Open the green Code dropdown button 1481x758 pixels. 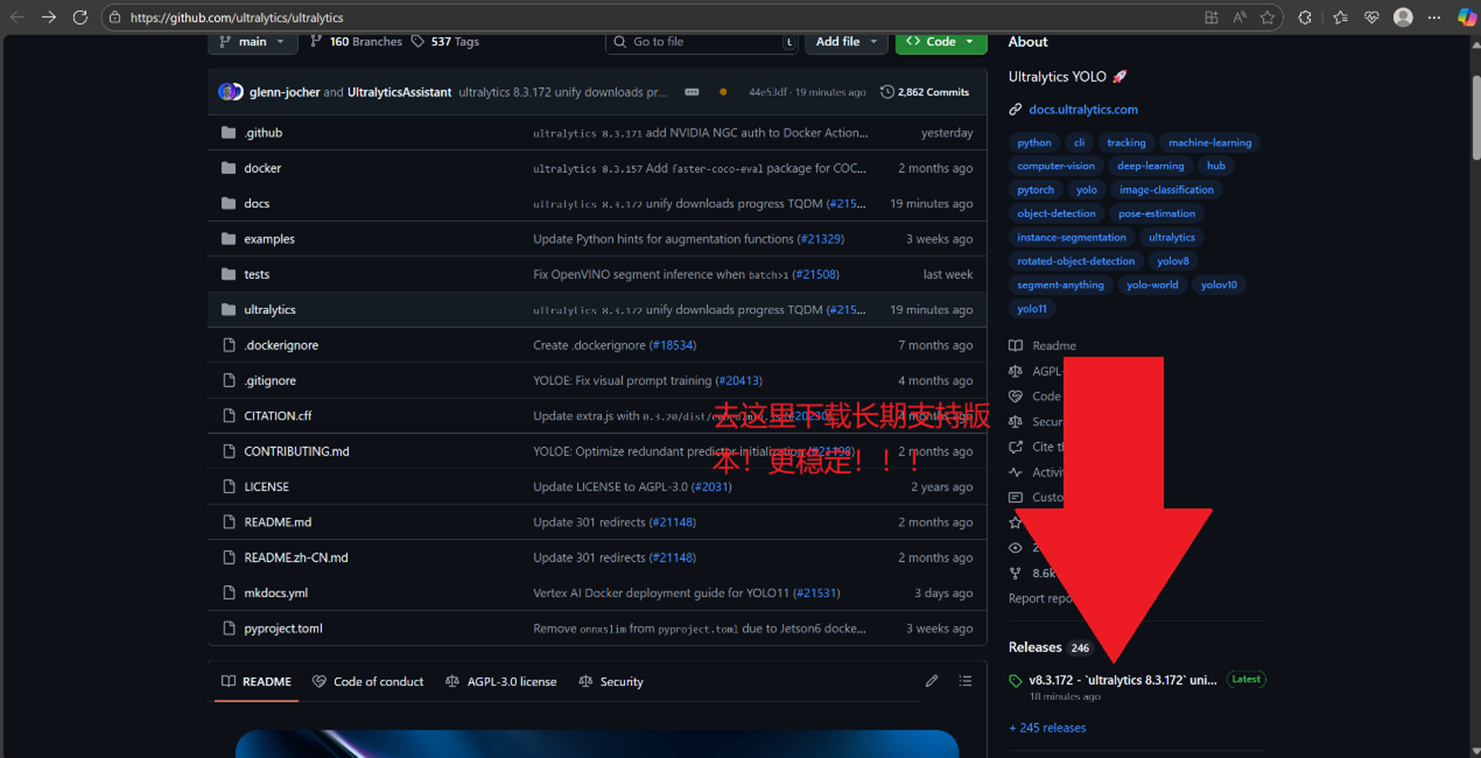pyautogui.click(x=941, y=42)
